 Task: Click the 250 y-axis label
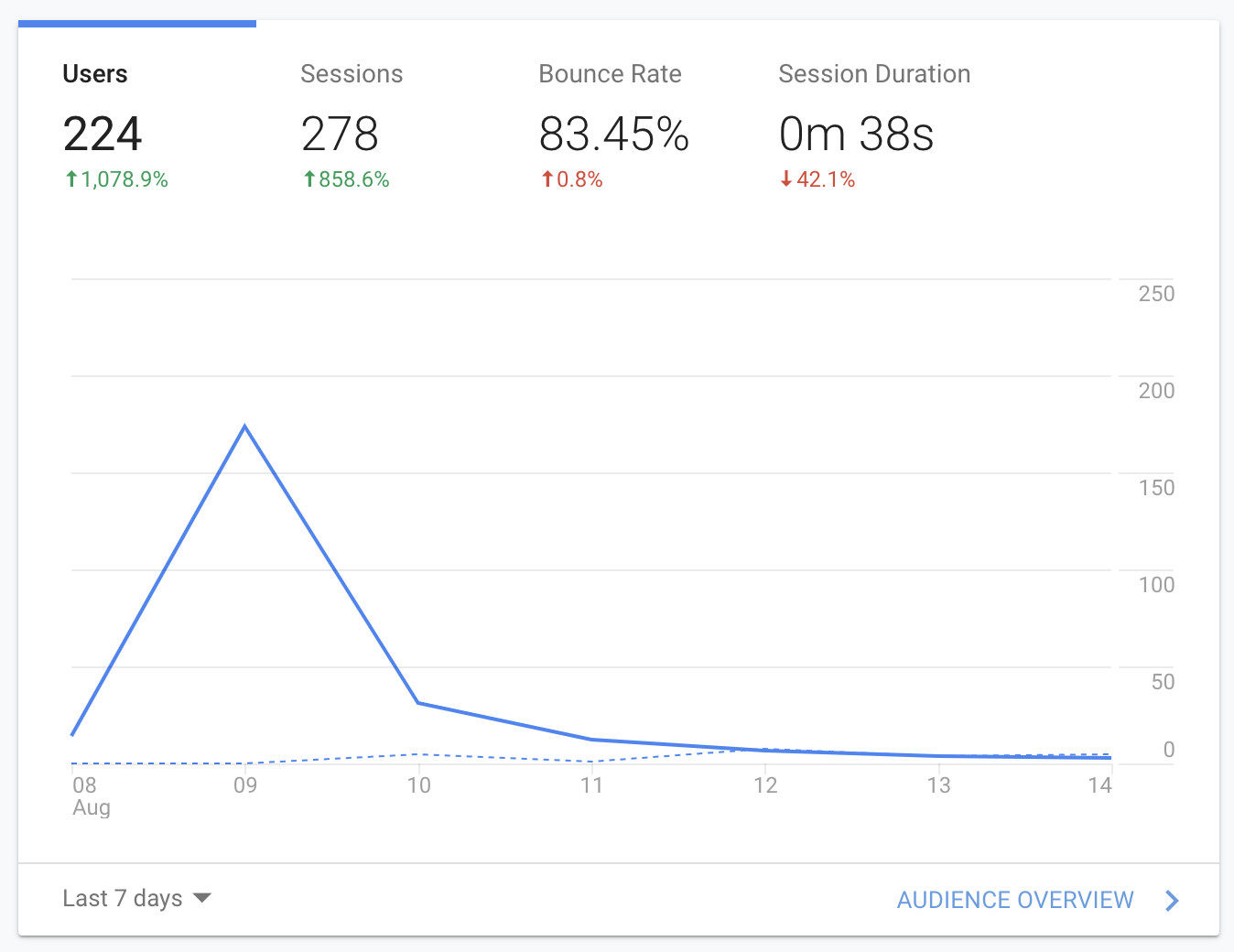[1156, 294]
